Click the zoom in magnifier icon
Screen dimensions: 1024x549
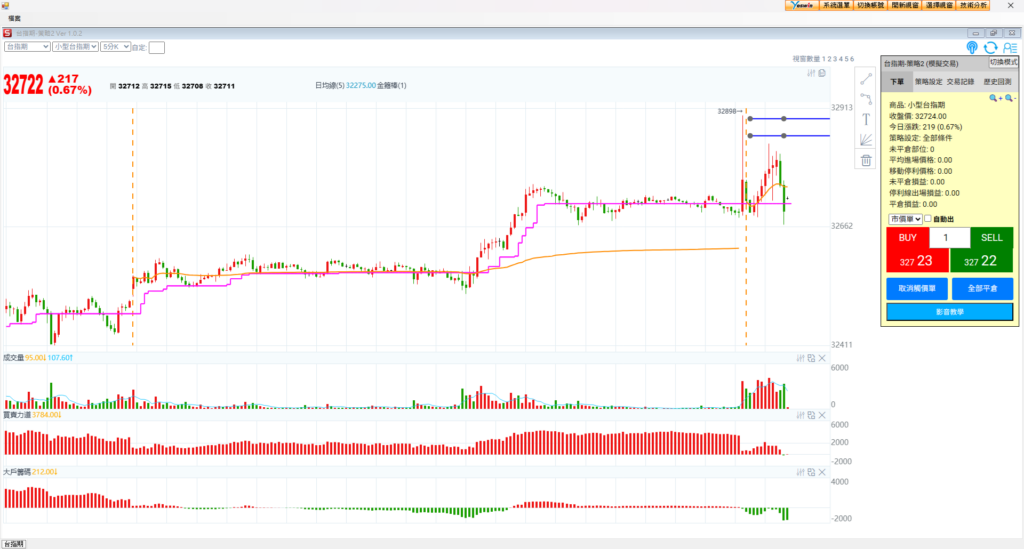click(994, 98)
